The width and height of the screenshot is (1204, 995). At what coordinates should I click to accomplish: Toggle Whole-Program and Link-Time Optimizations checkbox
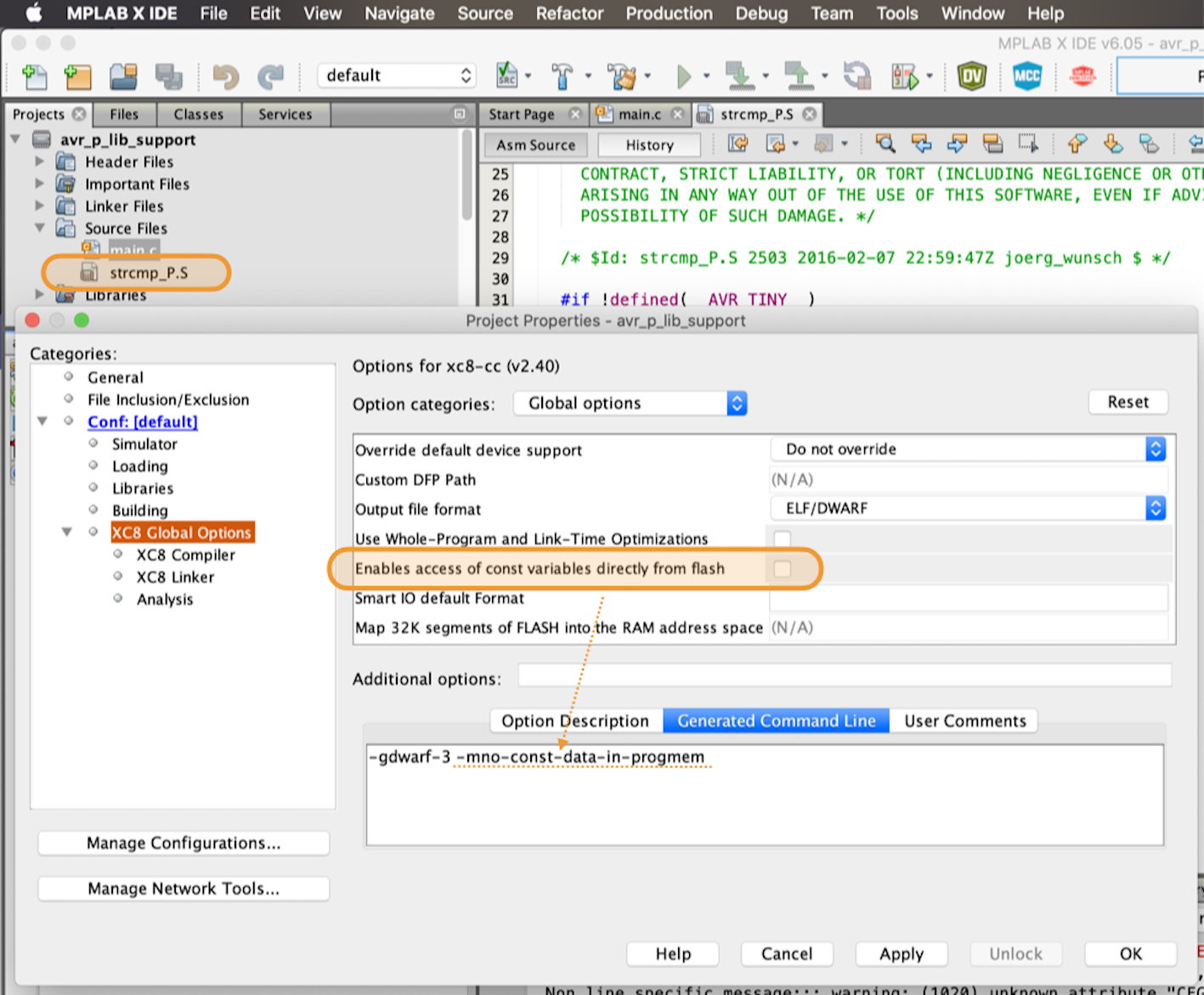(x=783, y=539)
